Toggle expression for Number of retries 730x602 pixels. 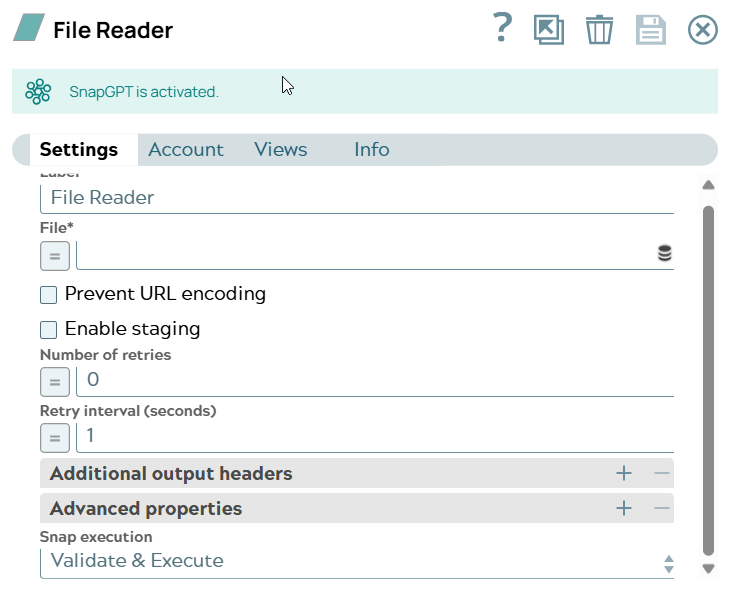(55, 381)
